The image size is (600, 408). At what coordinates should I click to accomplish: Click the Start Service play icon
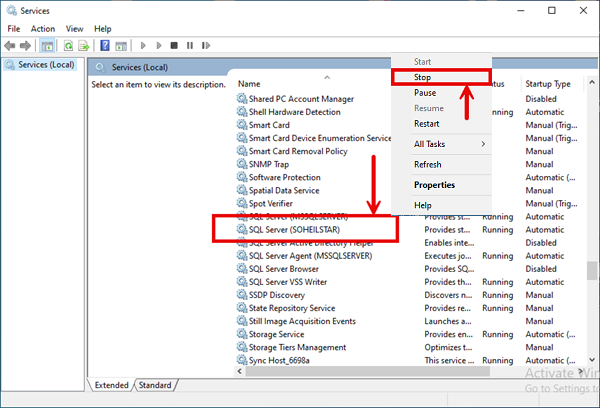[143, 46]
